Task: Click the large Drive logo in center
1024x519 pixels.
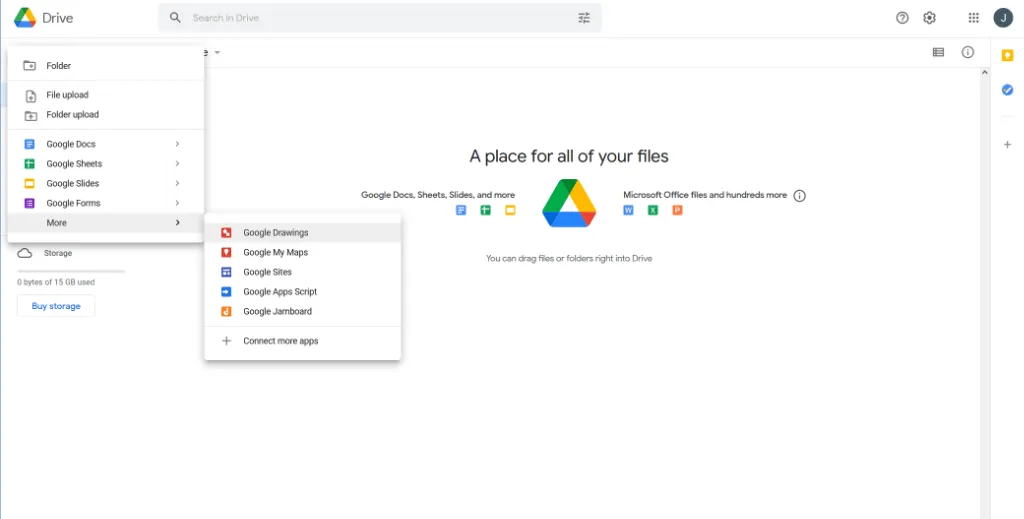Action: 569,203
